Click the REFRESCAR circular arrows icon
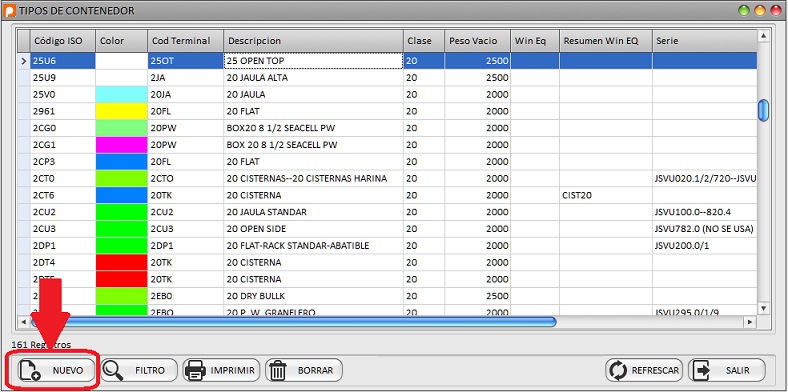 618,371
